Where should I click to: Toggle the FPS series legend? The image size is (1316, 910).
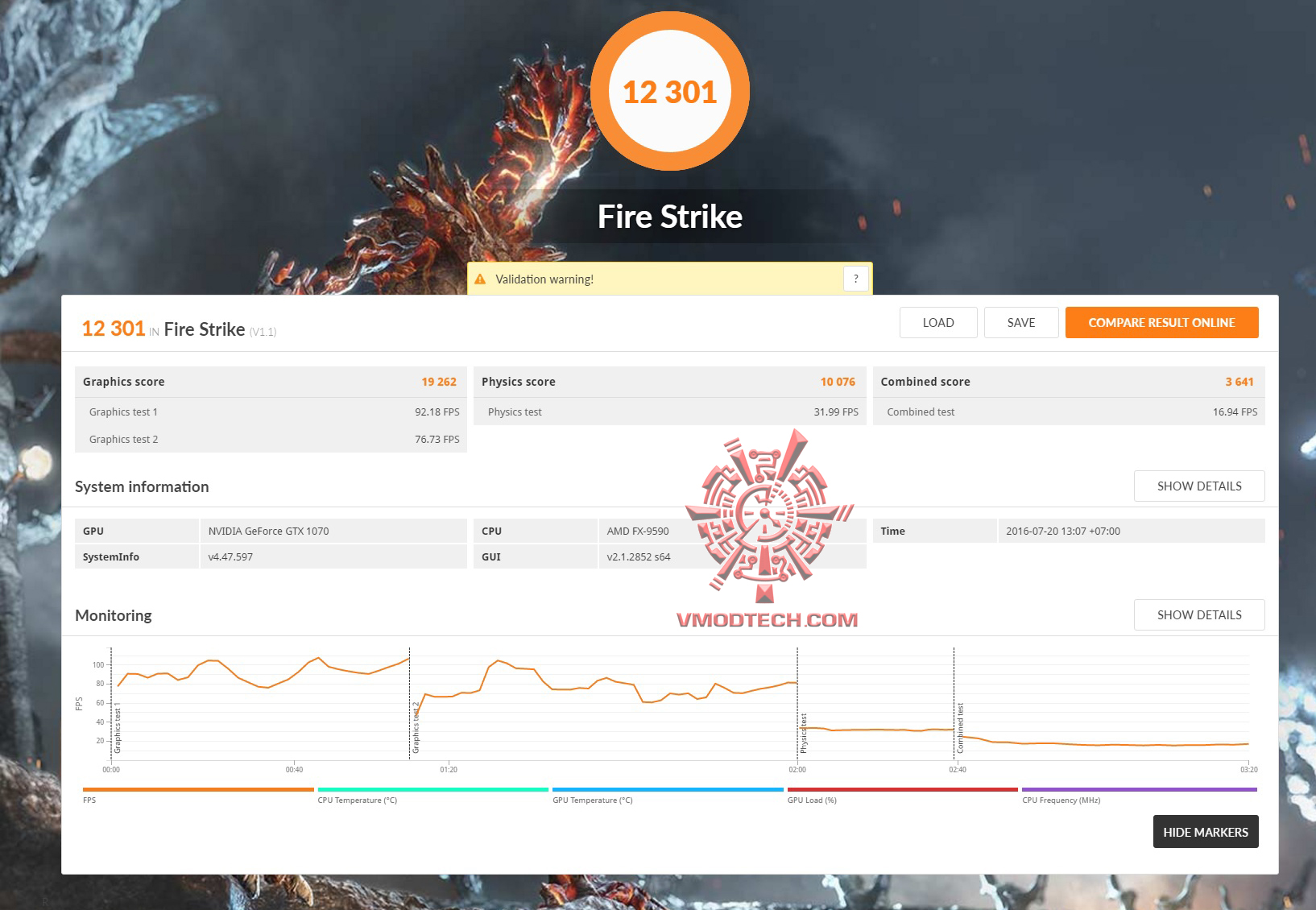pos(198,795)
